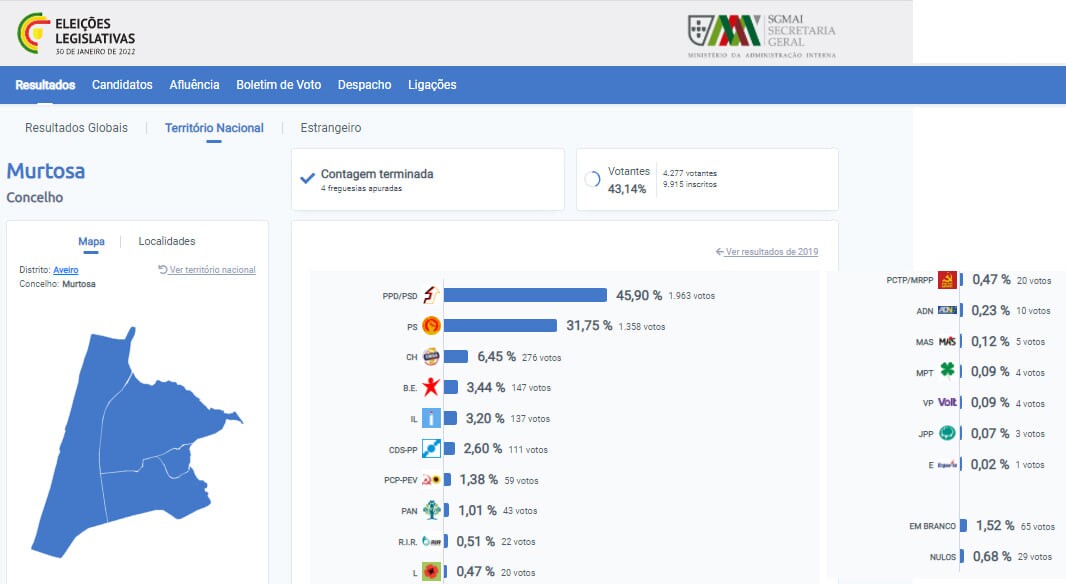Click the B.E. red star logo

tap(431, 387)
